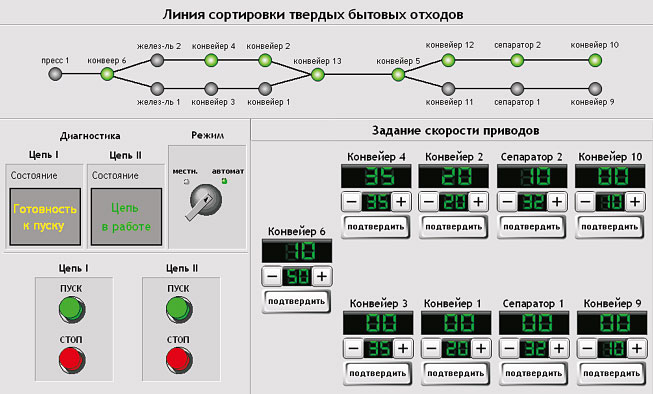Decrease Конвейер 10 speed setpoint
653x394 pixels.
[x=585, y=202]
